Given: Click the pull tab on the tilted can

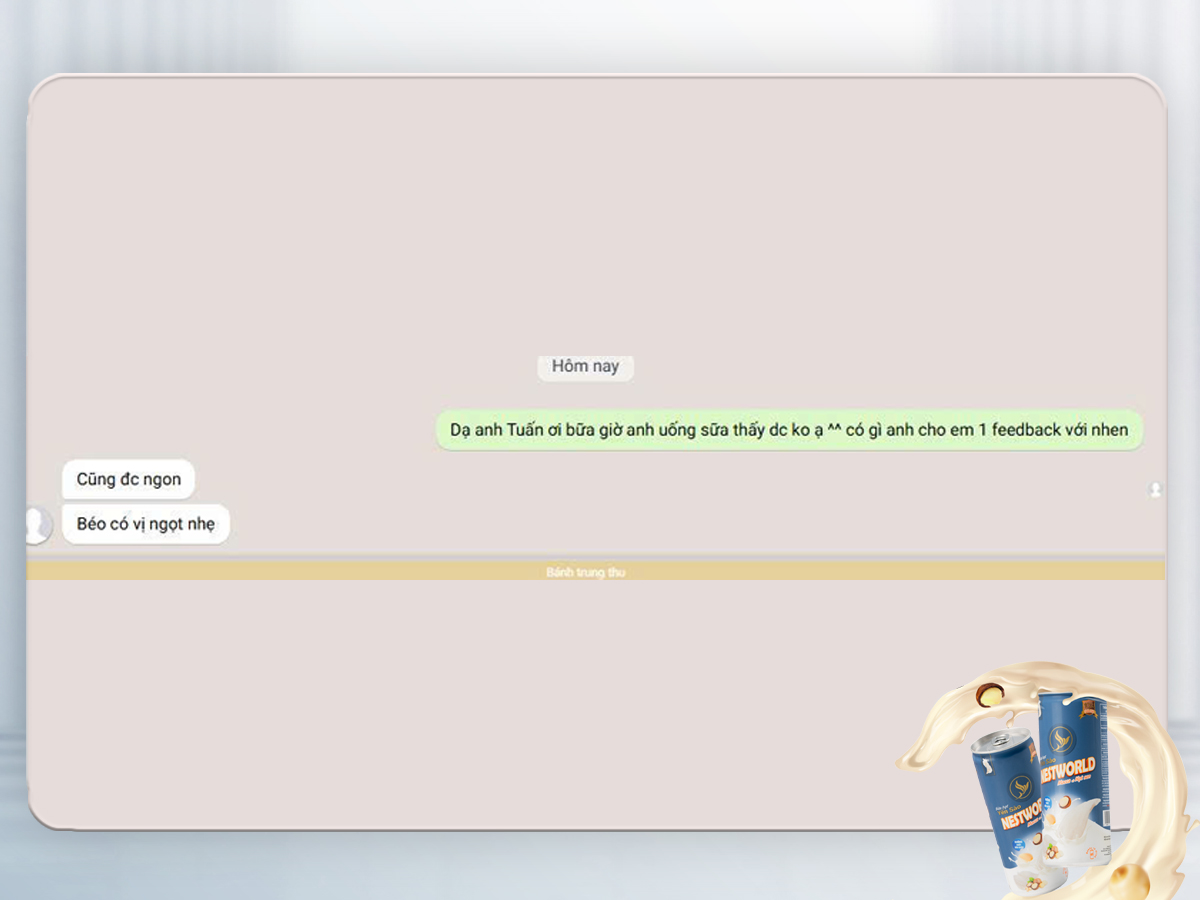Looking at the screenshot, I should pyautogui.click(x=999, y=742).
